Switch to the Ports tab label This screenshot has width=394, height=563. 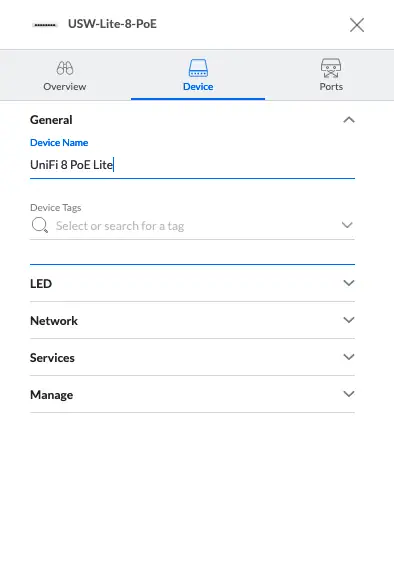tap(331, 87)
